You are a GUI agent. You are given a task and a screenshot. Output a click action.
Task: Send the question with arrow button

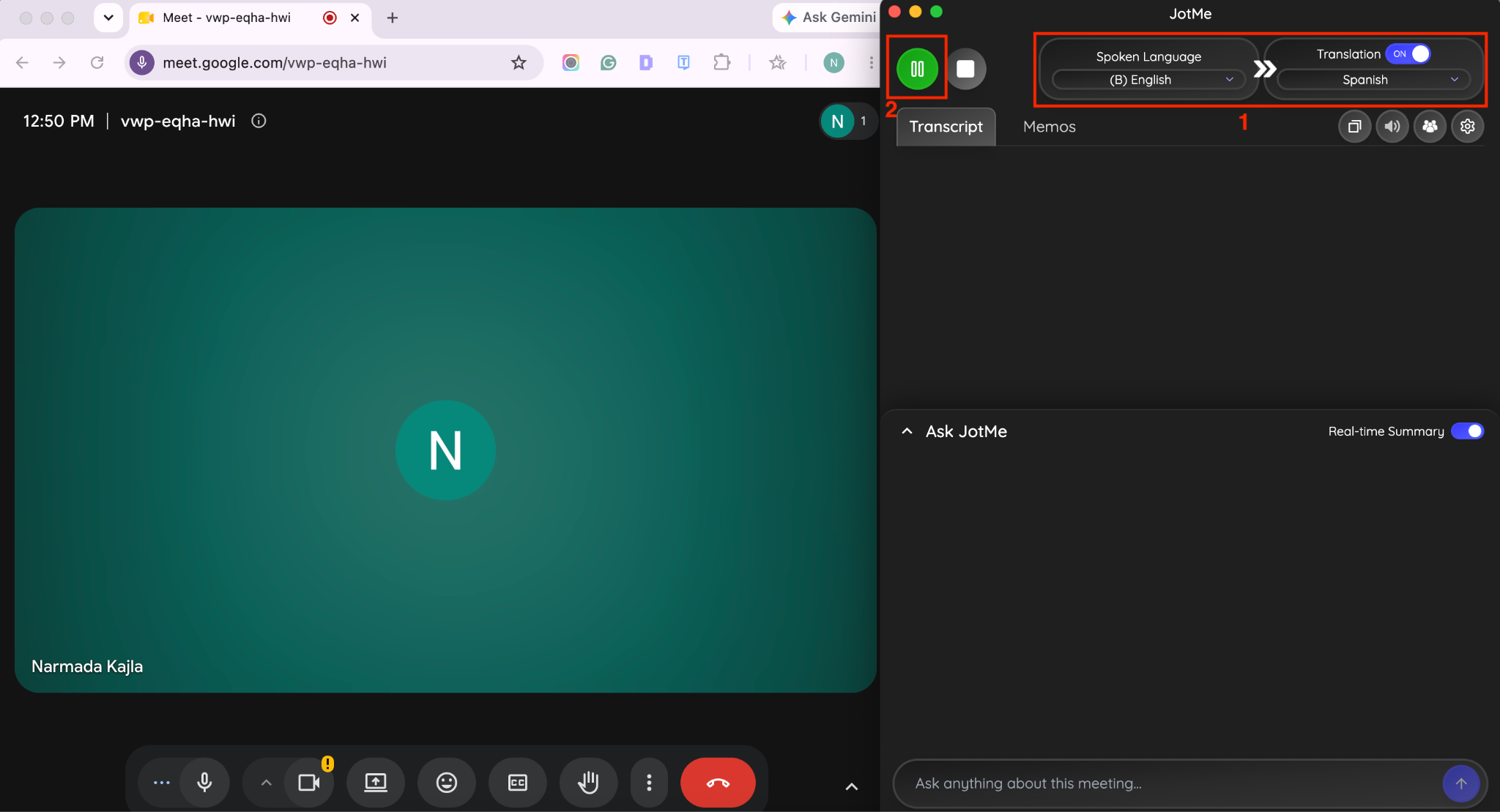click(1460, 783)
